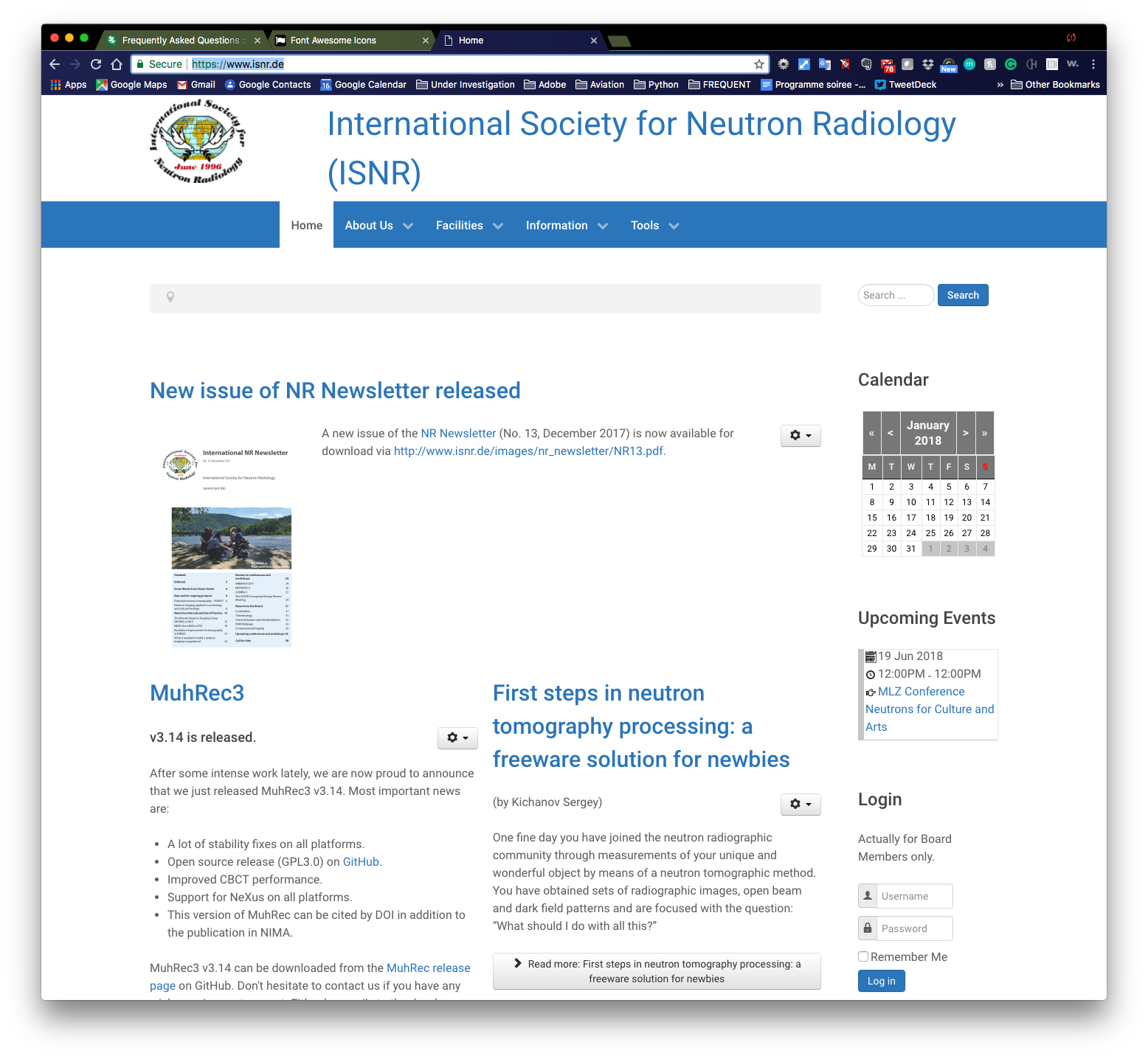Open Chrome's three-dot menu
The width and height of the screenshot is (1148, 1059).
1093,64
